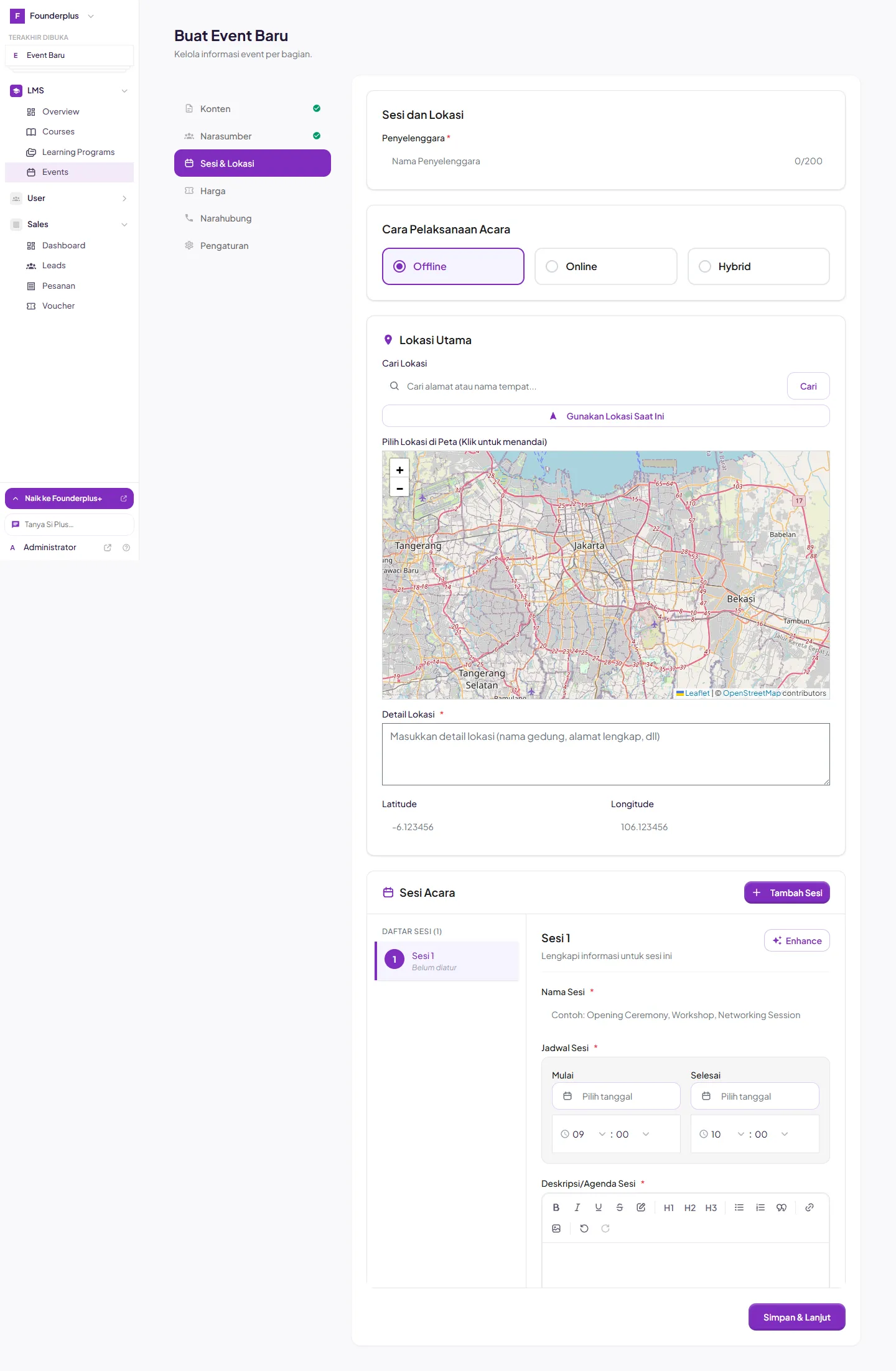Toggle bold formatting in session description editor
896x1371 pixels.
point(556,1207)
